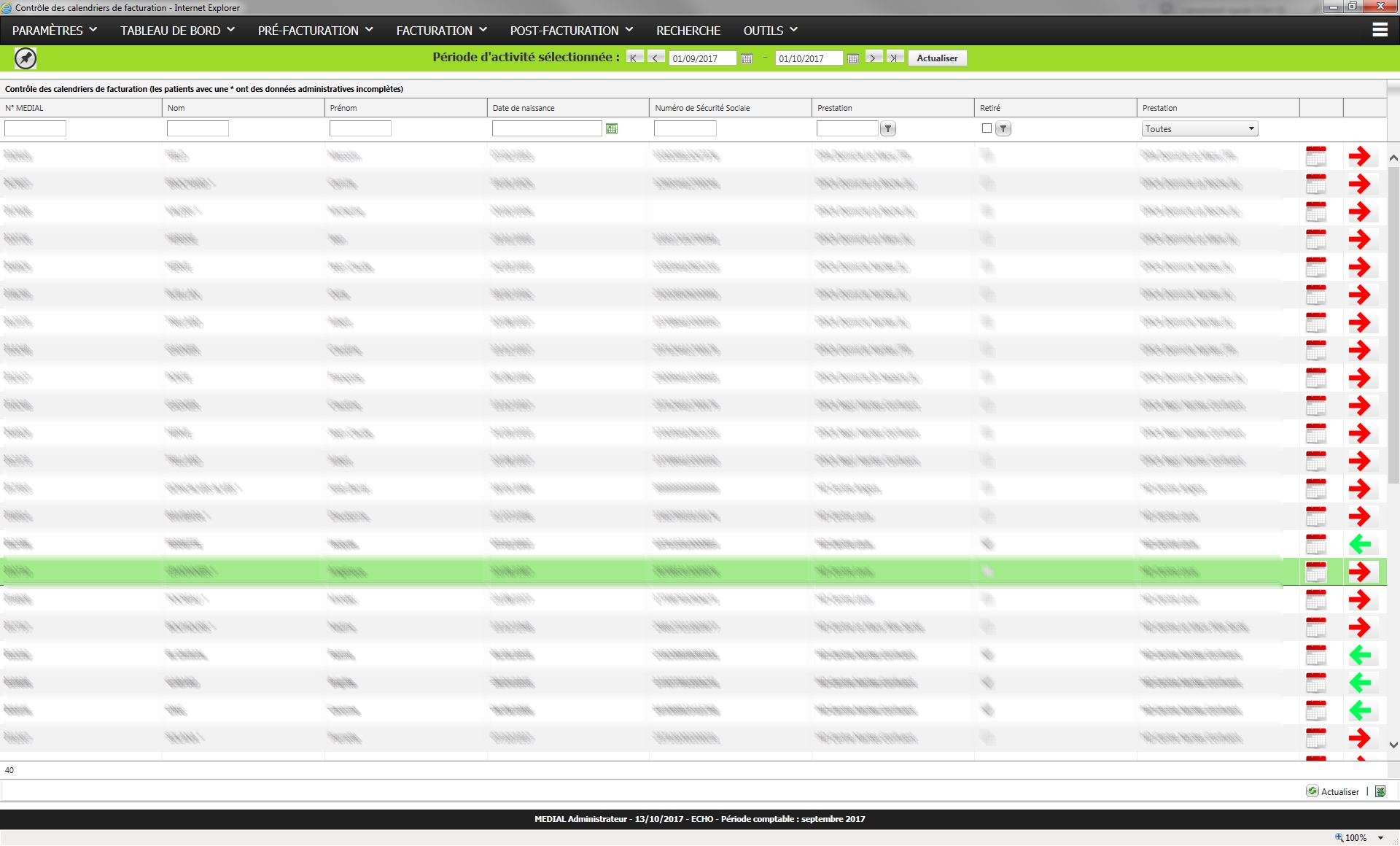Click the Actualiser button in green bar

(x=937, y=58)
